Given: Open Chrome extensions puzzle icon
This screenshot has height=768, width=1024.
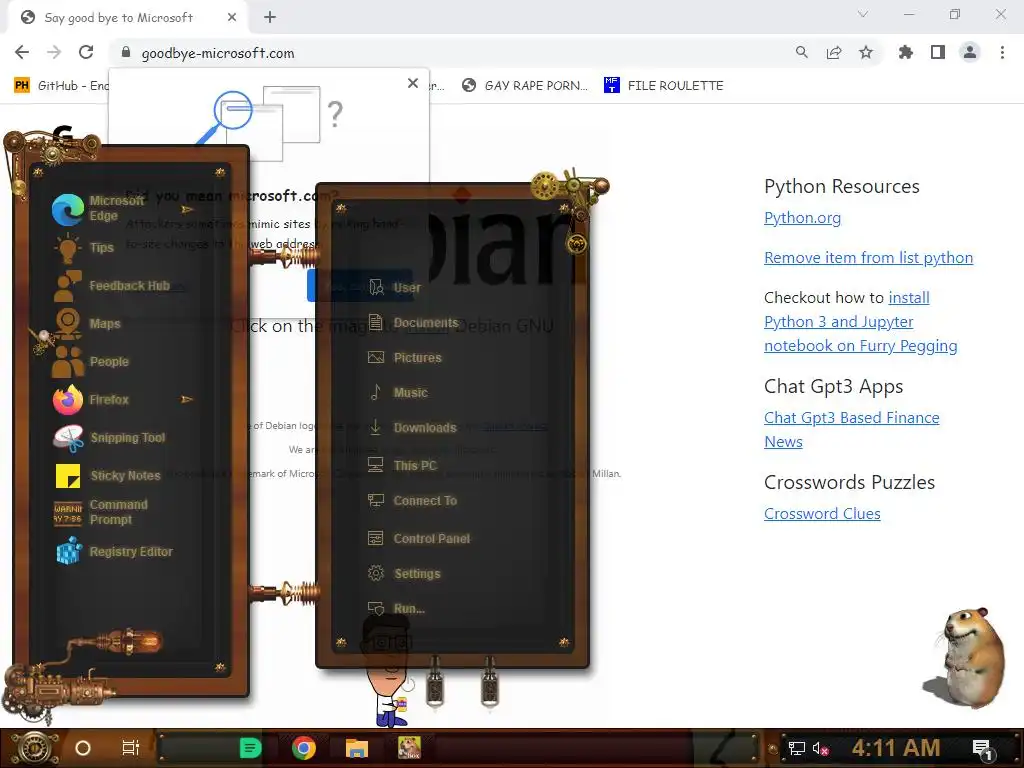Looking at the screenshot, I should coord(905,52).
